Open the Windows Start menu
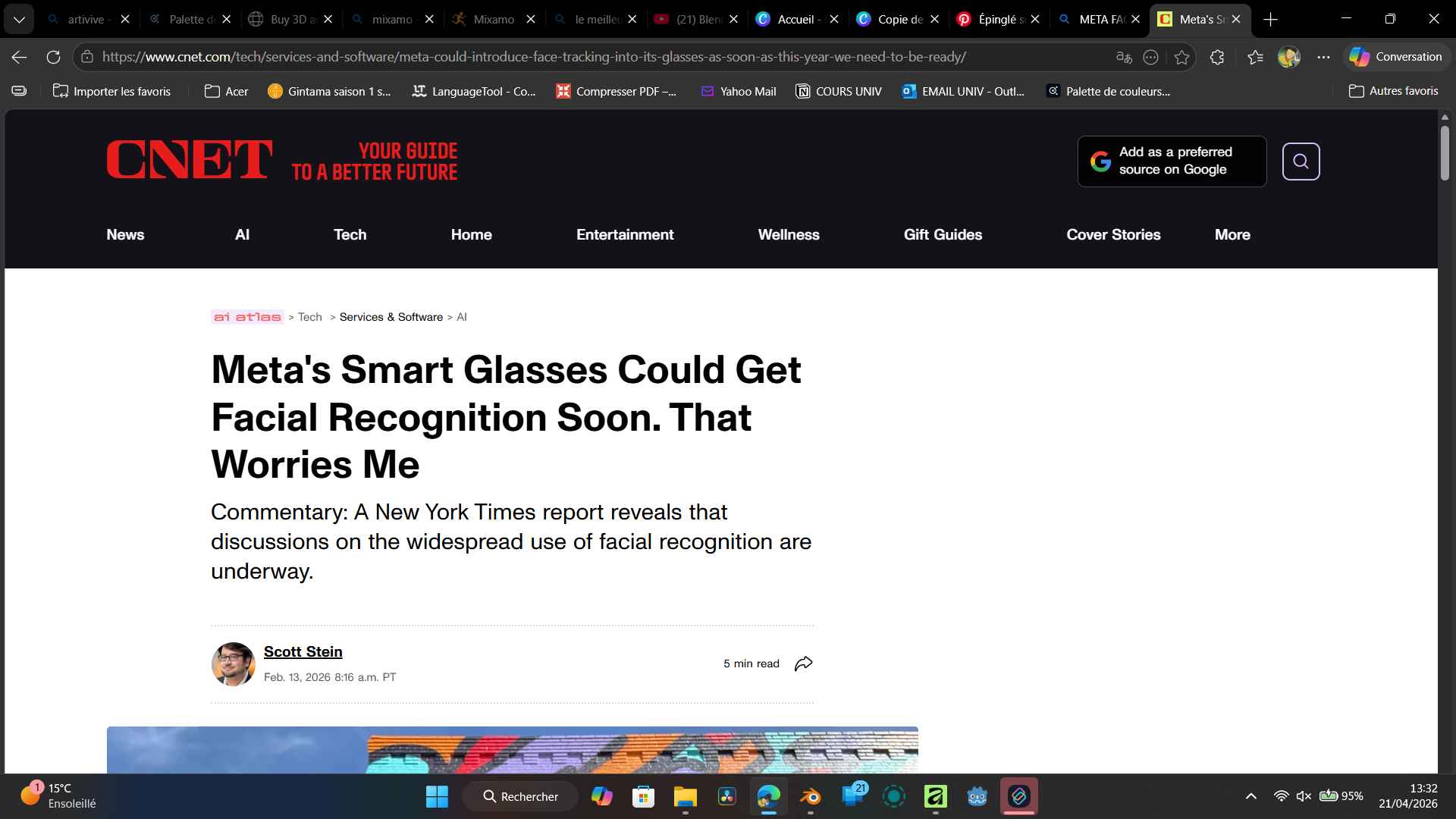 (x=437, y=796)
